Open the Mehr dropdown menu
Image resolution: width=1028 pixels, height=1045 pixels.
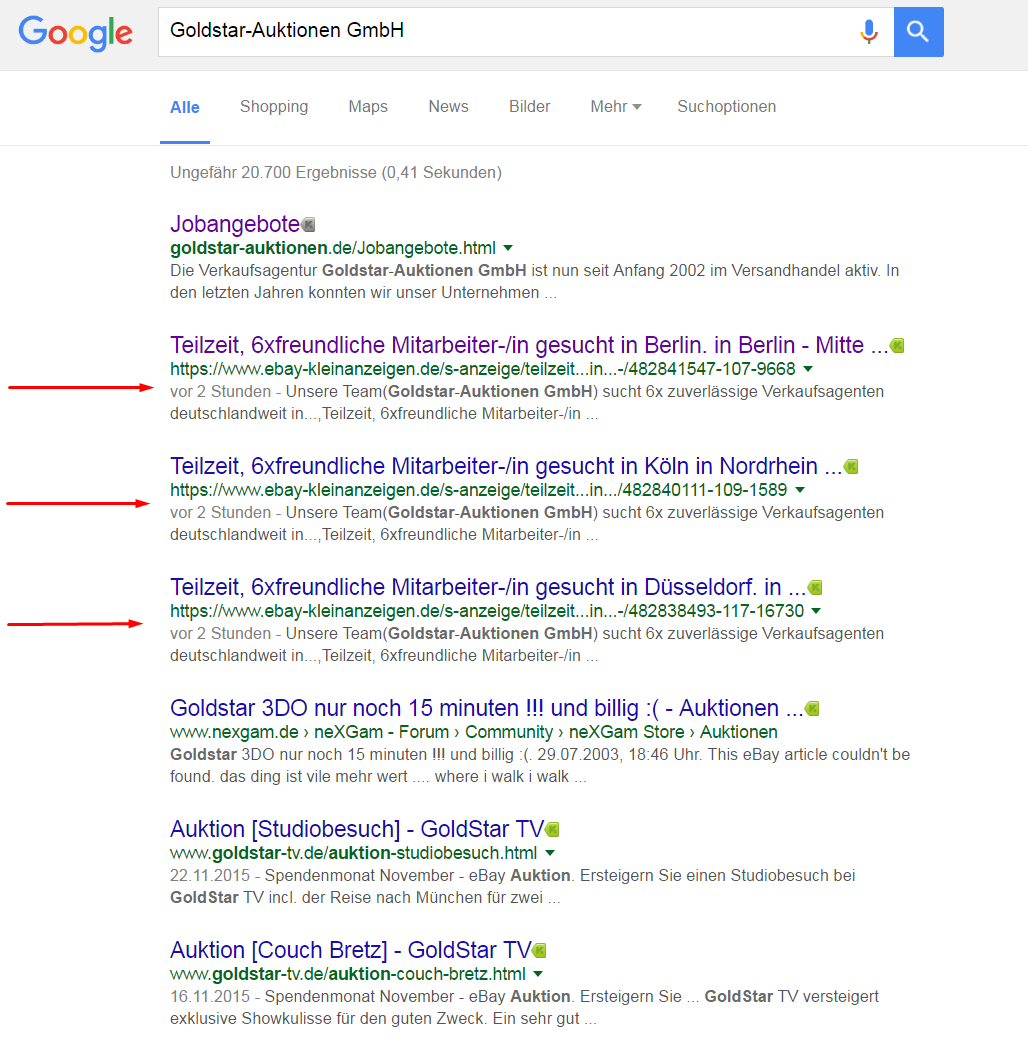point(615,107)
